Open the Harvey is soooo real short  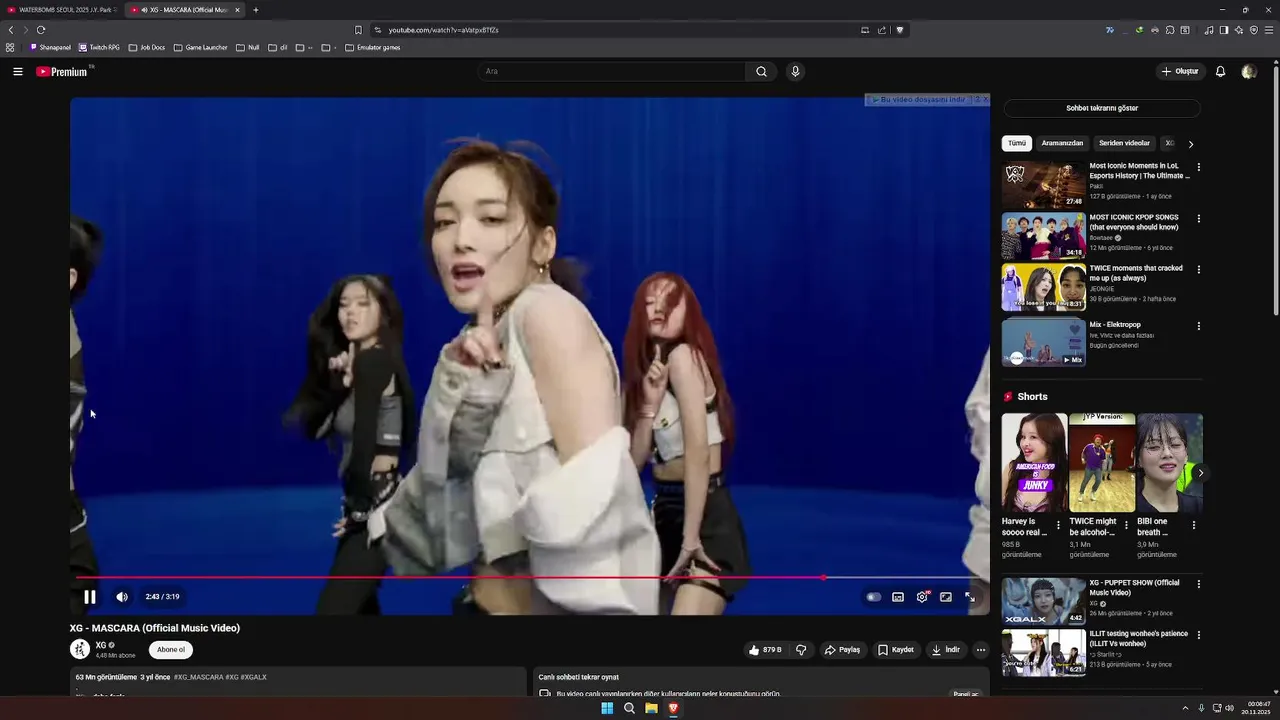coord(1034,463)
